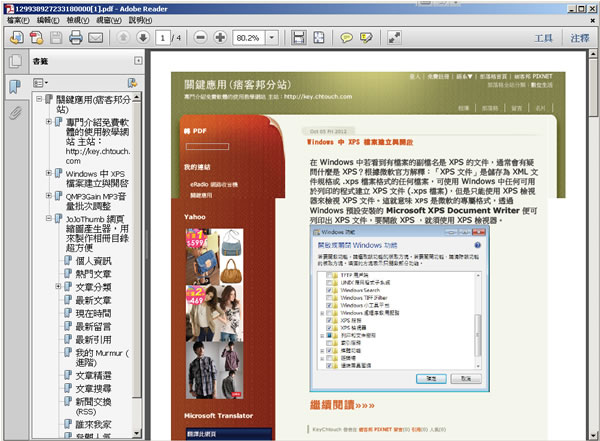600x441 pixels.
Task: Open the 工具 pane
Action: 543,38
